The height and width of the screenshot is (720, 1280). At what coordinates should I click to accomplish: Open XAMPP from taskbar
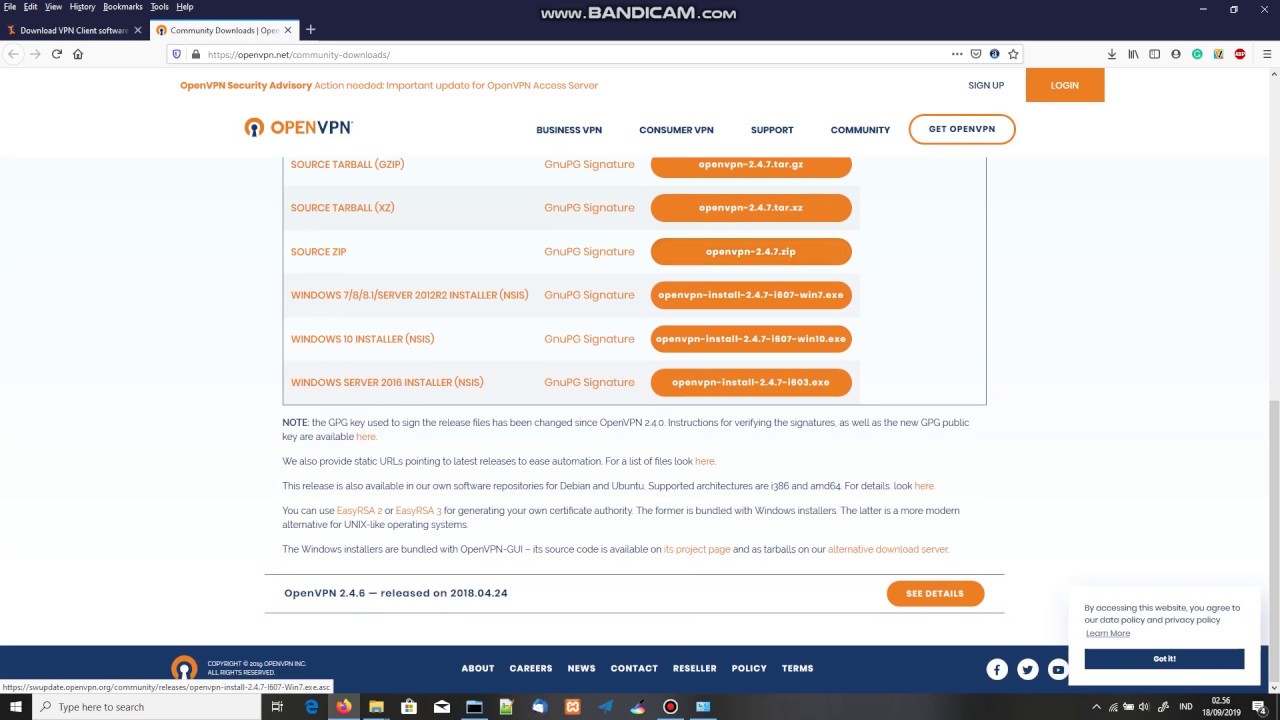572,707
